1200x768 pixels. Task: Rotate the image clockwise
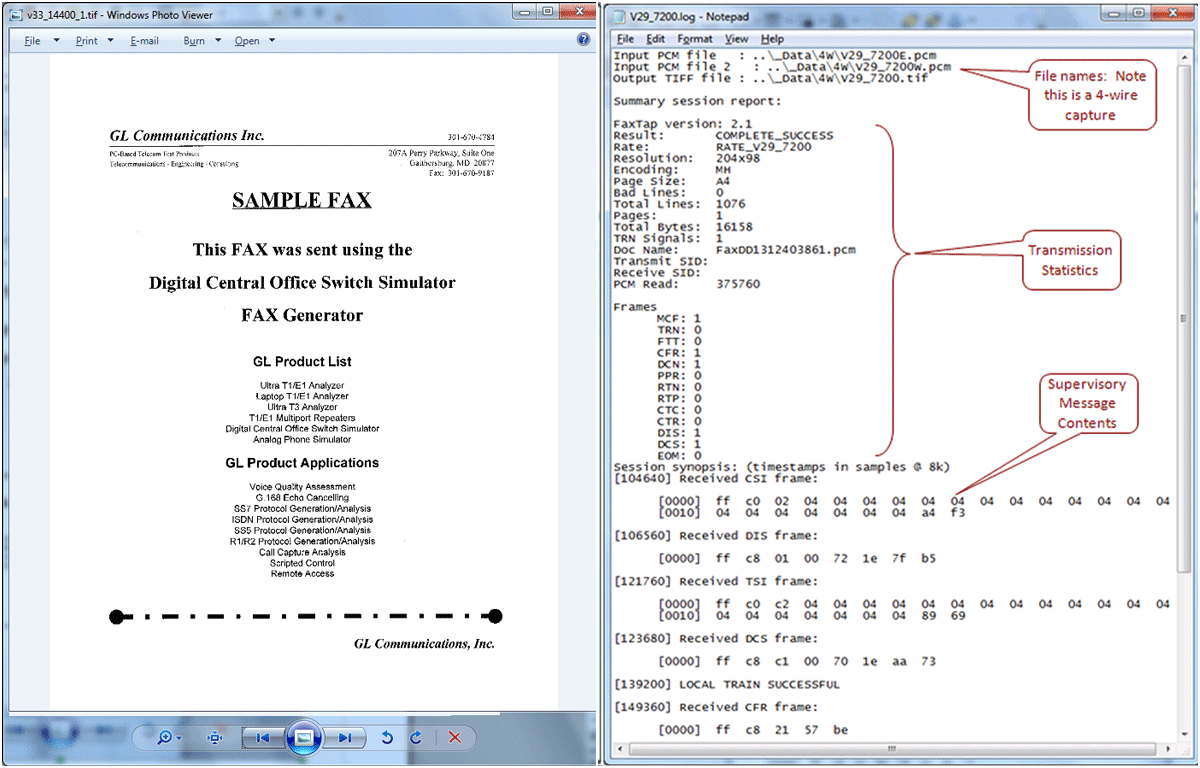coord(416,738)
